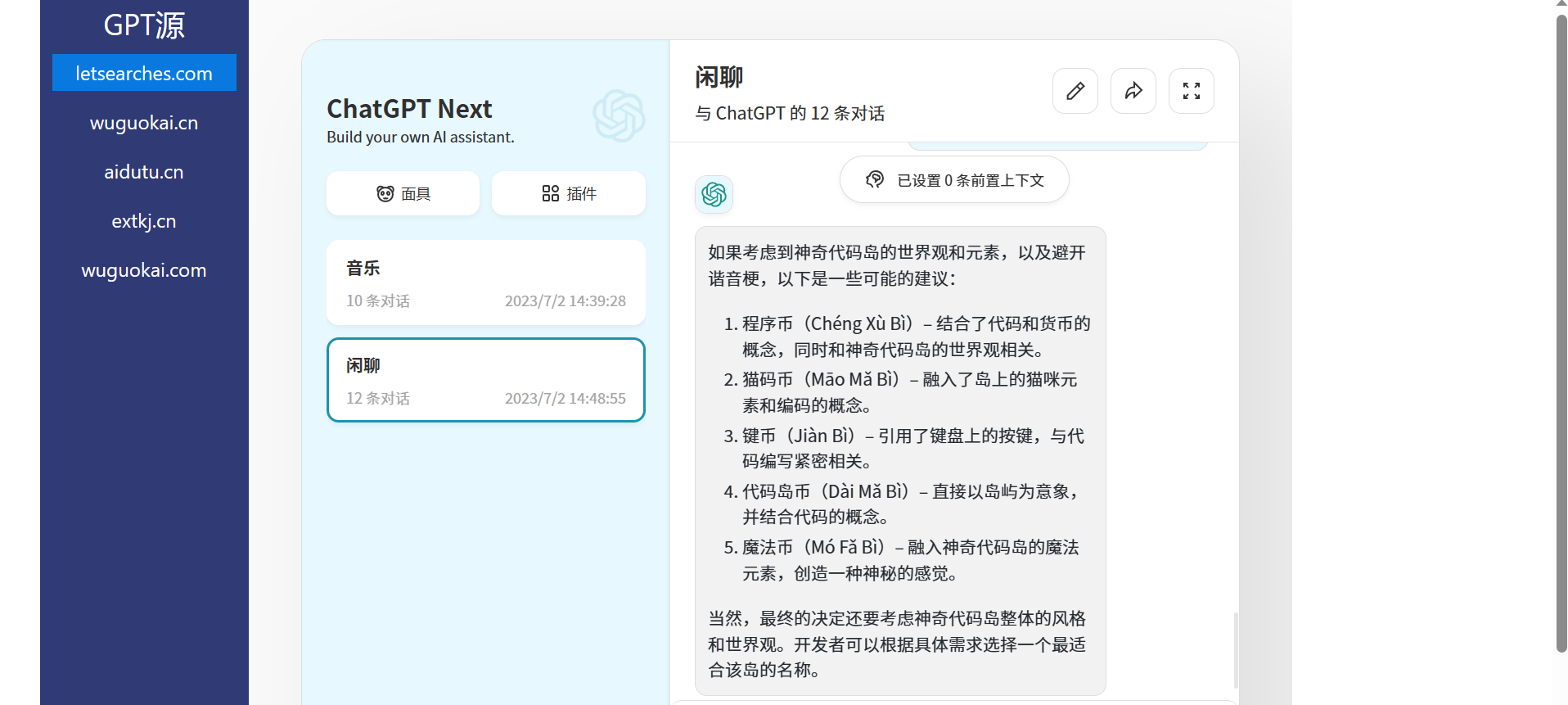This screenshot has width=1568, height=705.
Task: Open the 面具 mask button
Action: 403,193
